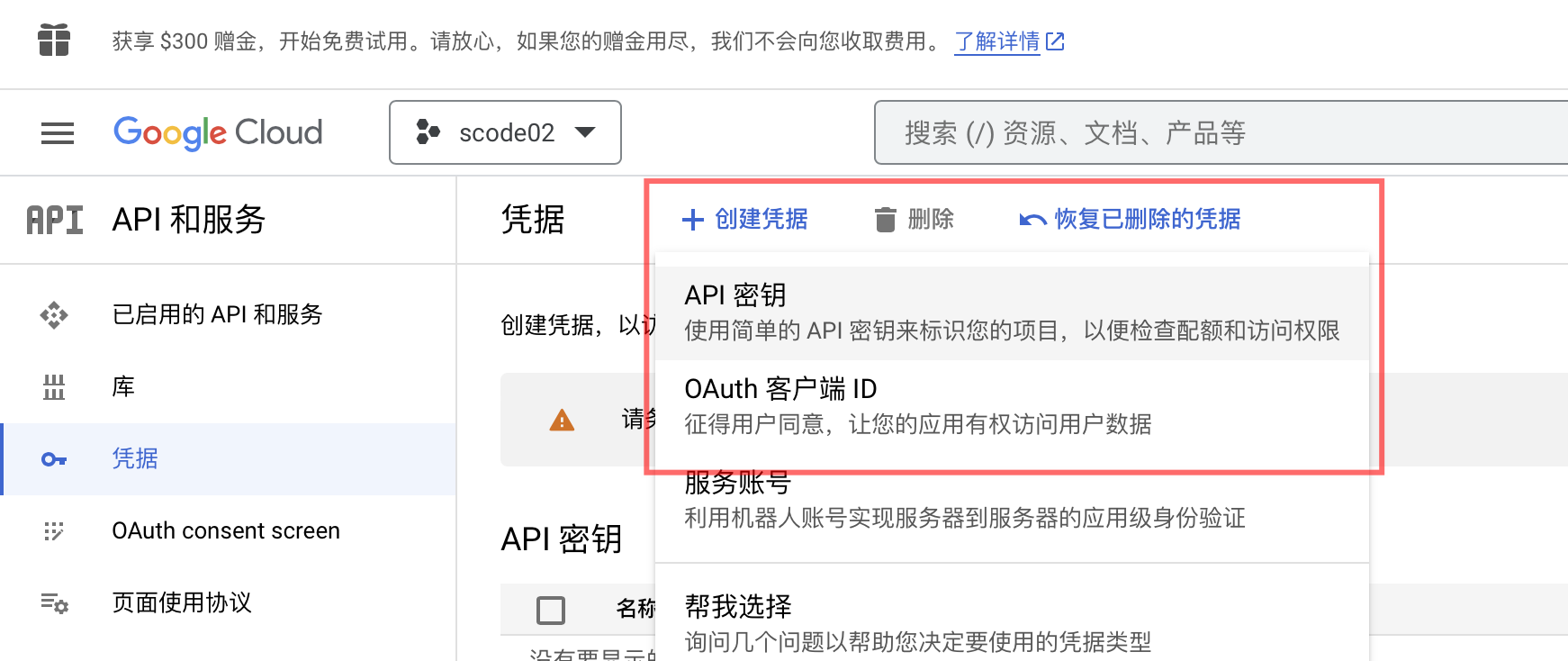This screenshot has height=661, width=1568.
Task: Choose 帮我选择 from the create menu
Action: (1012, 621)
